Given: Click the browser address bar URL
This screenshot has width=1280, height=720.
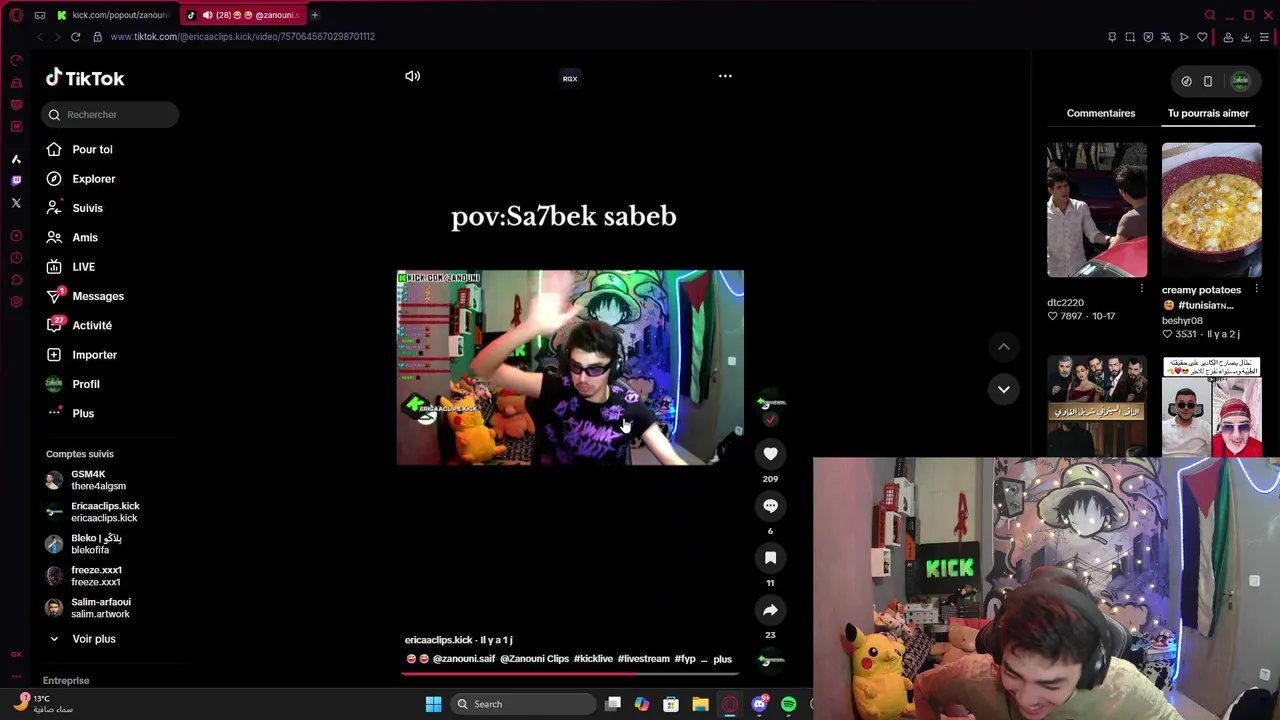Looking at the screenshot, I should tap(242, 37).
